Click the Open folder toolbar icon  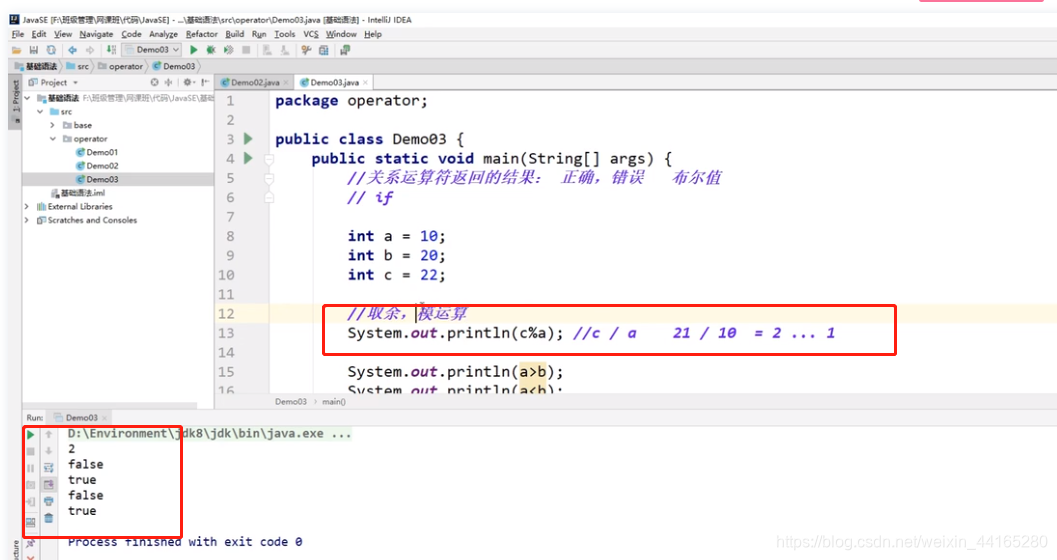[16, 50]
